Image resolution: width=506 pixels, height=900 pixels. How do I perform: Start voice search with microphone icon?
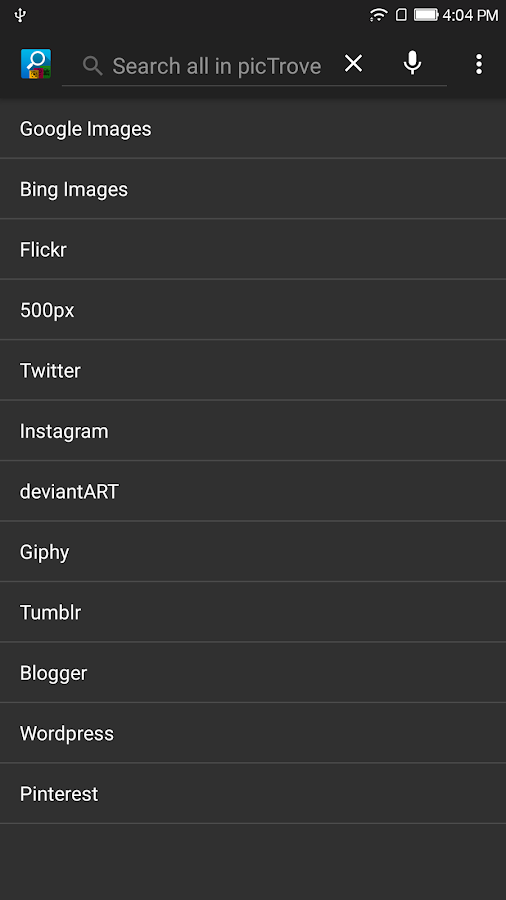point(412,63)
